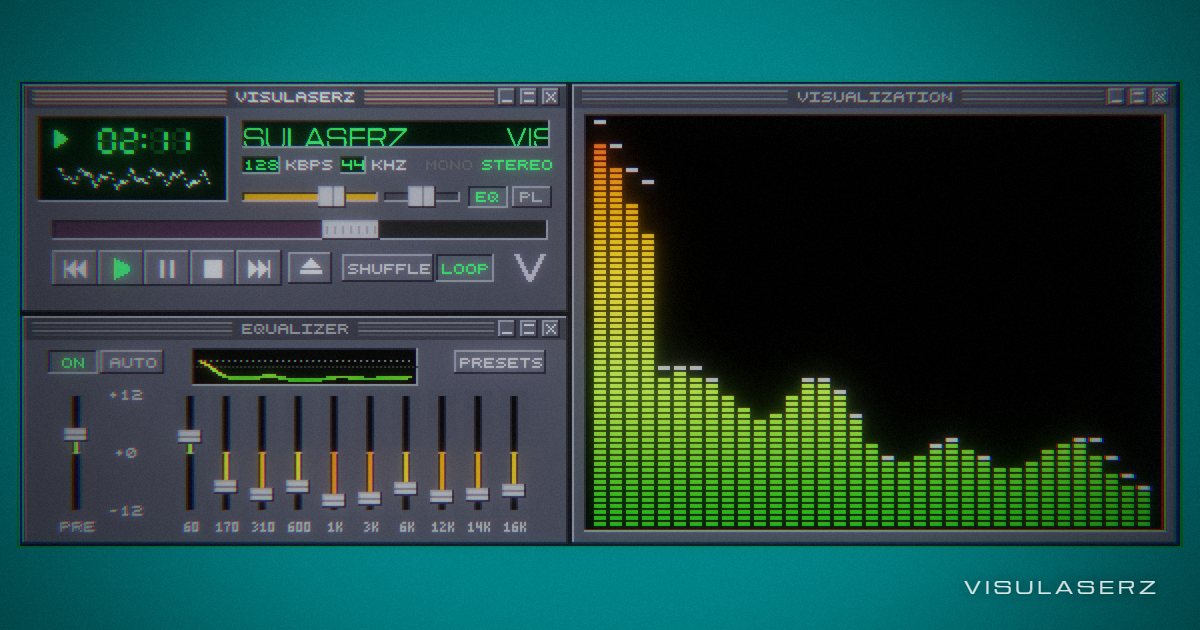1200x630 pixels.
Task: Skip to the previous track
Action: click(x=74, y=268)
